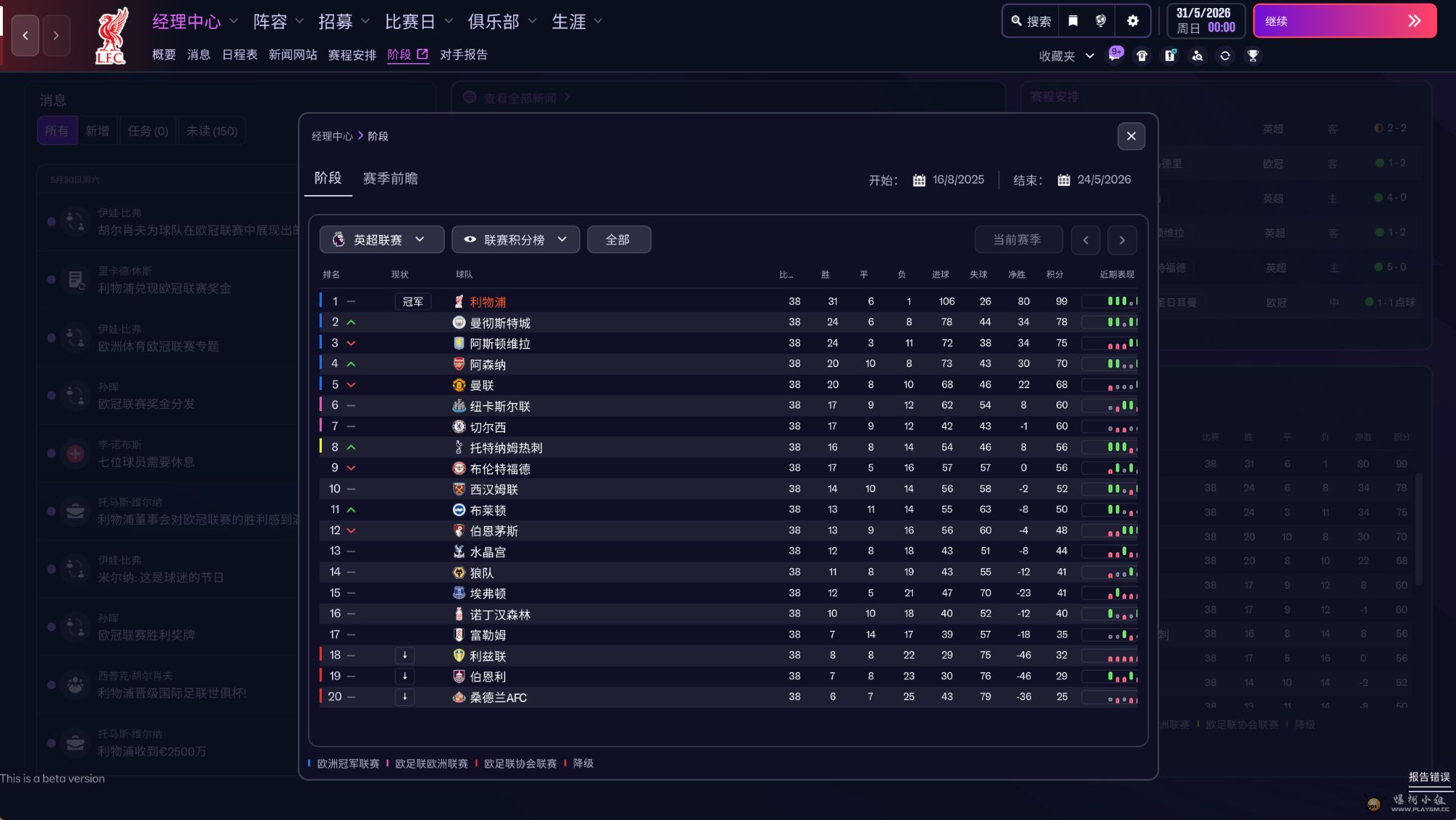Go to next season arrow
This screenshot has height=820, width=1456.
coord(1122,239)
